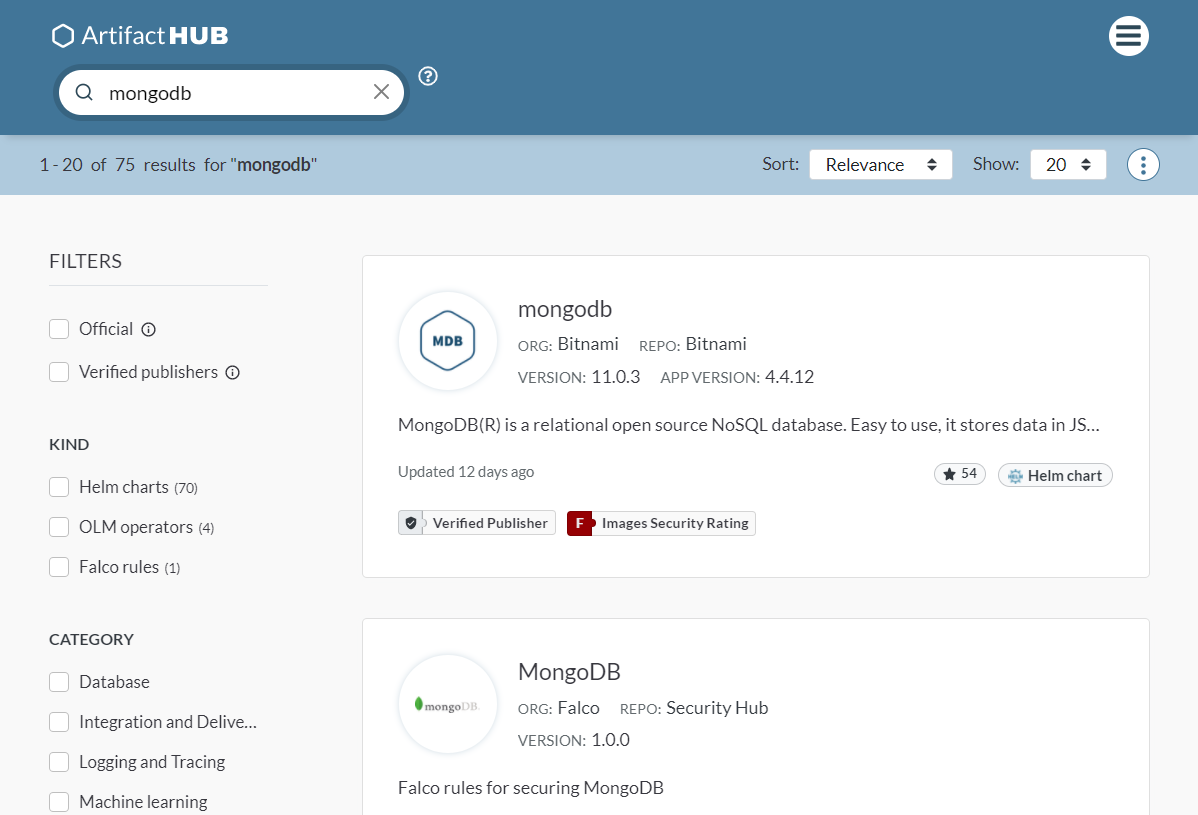Check the Integration and Delivery category
The height and width of the screenshot is (815, 1198).
click(x=59, y=722)
